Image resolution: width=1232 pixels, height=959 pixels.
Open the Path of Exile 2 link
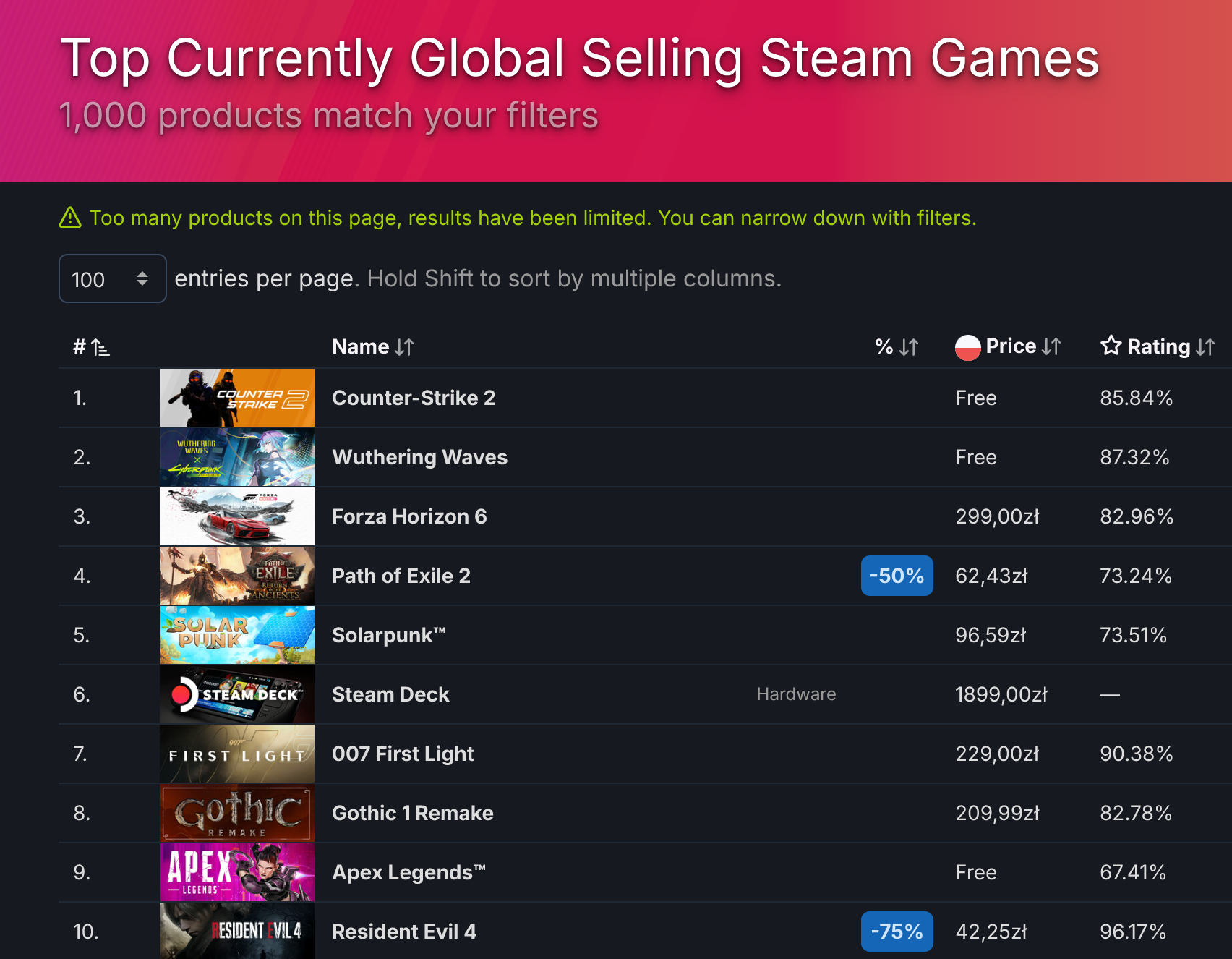[x=401, y=576]
